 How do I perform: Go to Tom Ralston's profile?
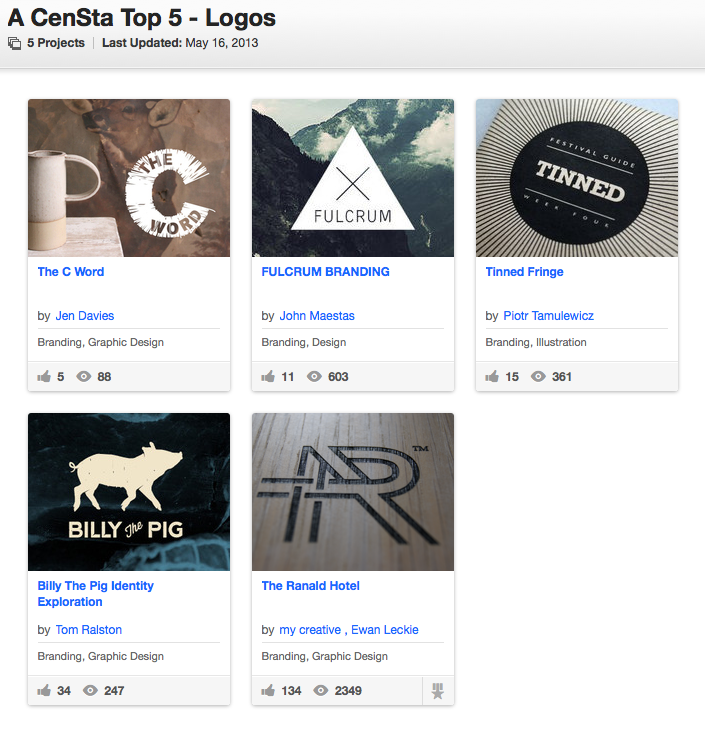point(88,630)
